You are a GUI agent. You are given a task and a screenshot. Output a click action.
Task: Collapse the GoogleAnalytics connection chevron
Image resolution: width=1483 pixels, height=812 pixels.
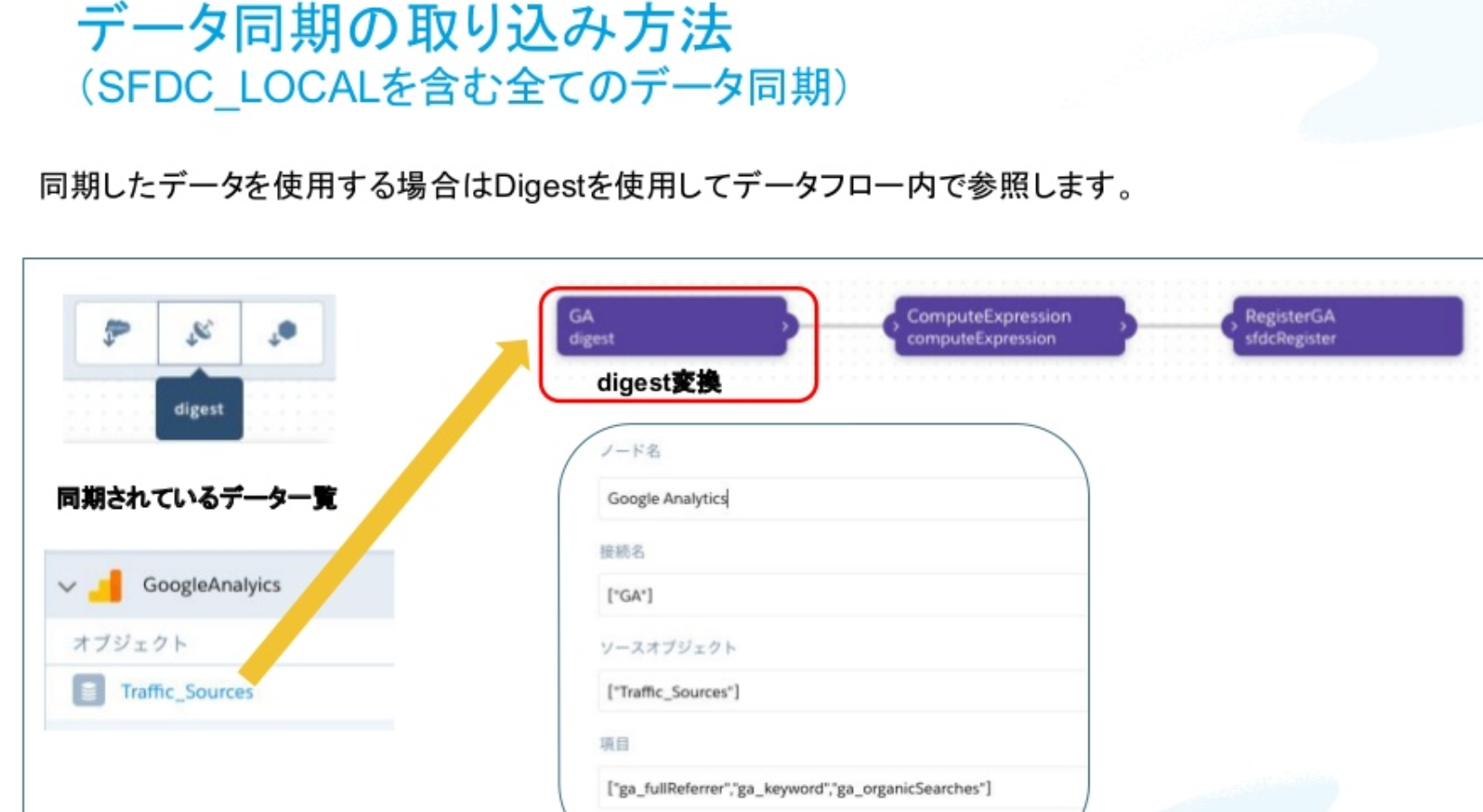click(68, 586)
